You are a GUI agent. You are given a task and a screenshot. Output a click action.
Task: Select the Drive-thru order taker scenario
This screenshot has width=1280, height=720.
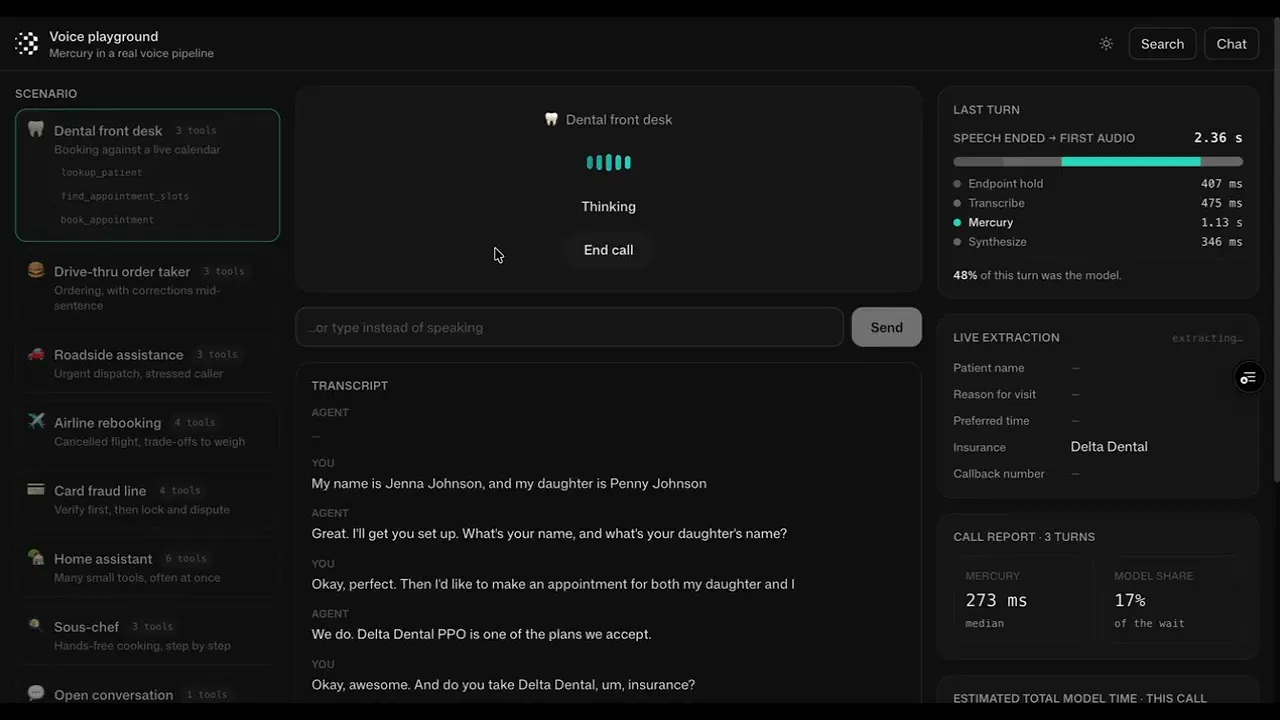[147, 288]
